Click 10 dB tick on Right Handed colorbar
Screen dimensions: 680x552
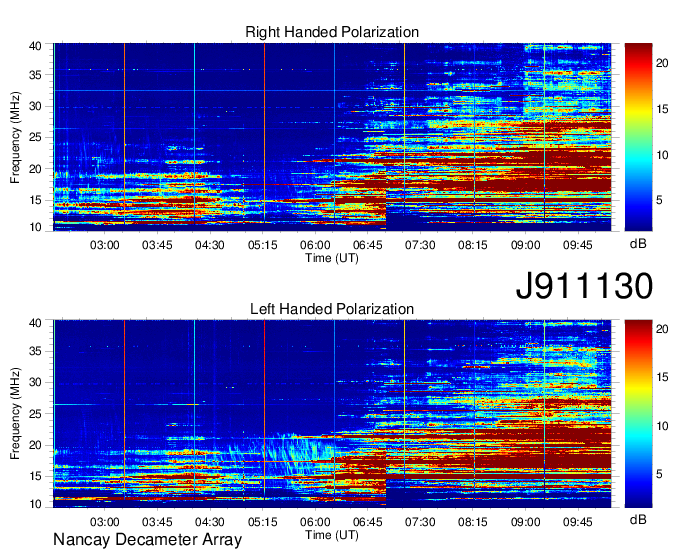coord(662,155)
